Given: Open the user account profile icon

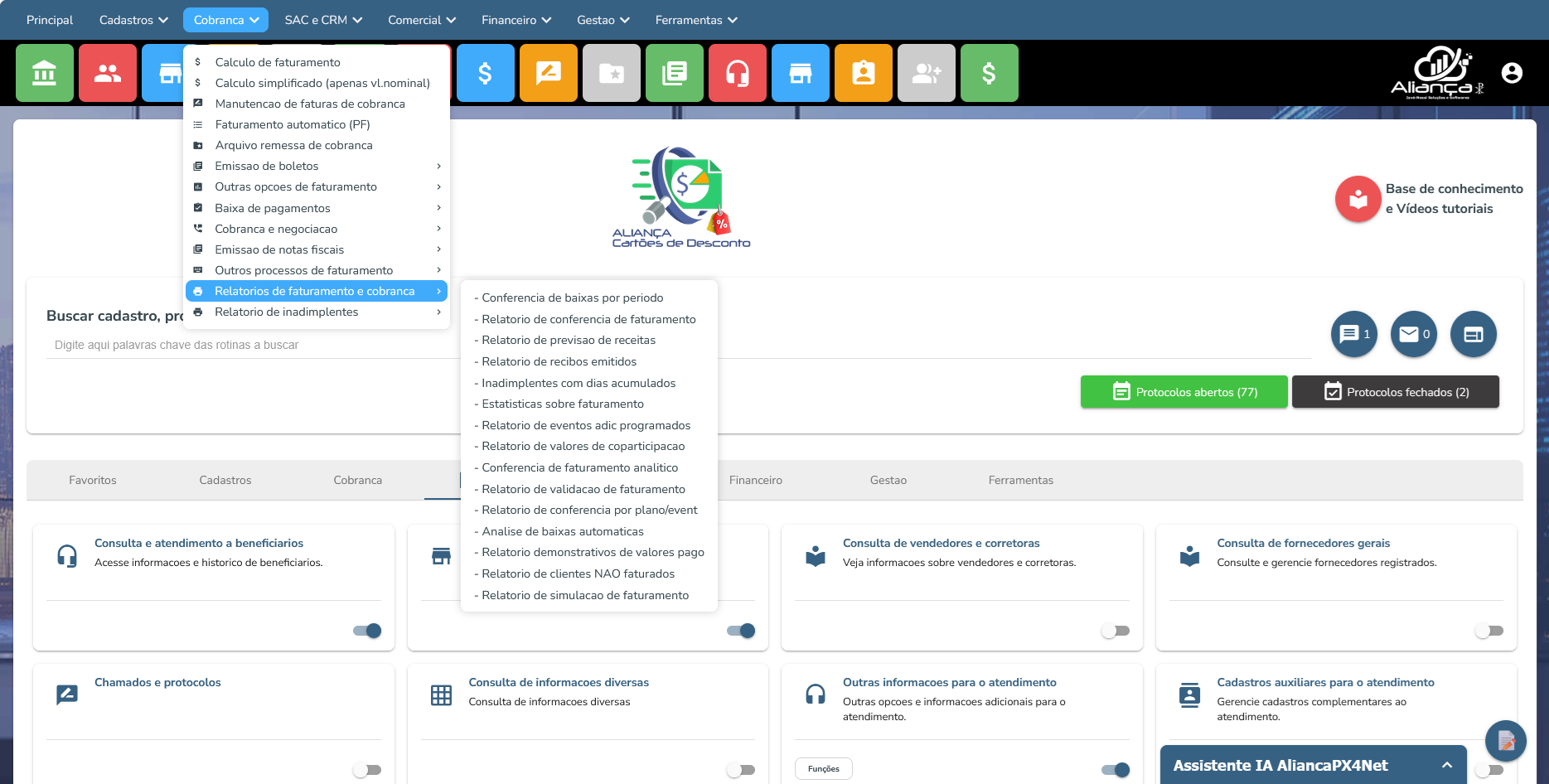Looking at the screenshot, I should click(1512, 73).
